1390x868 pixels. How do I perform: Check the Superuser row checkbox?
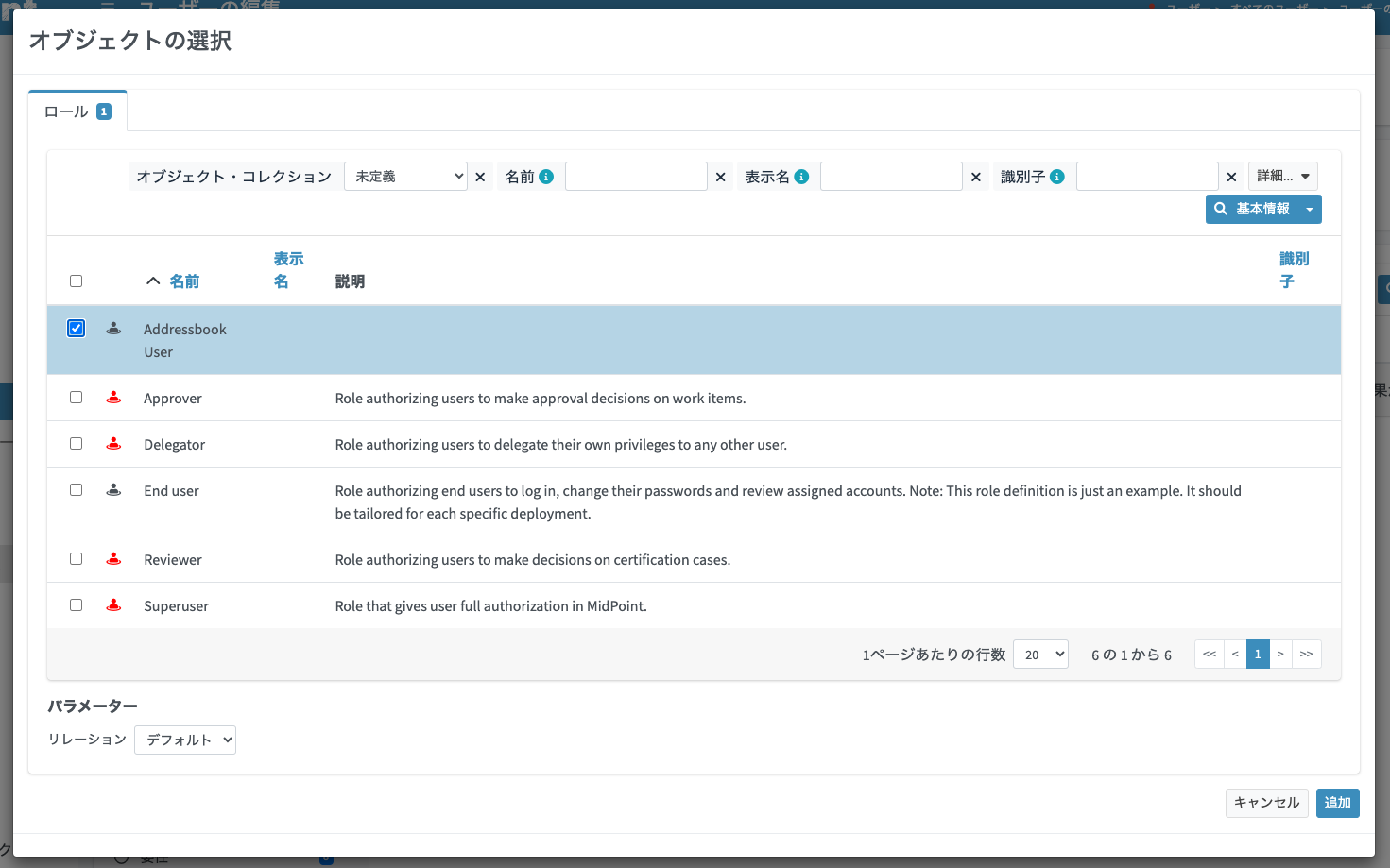click(x=76, y=604)
